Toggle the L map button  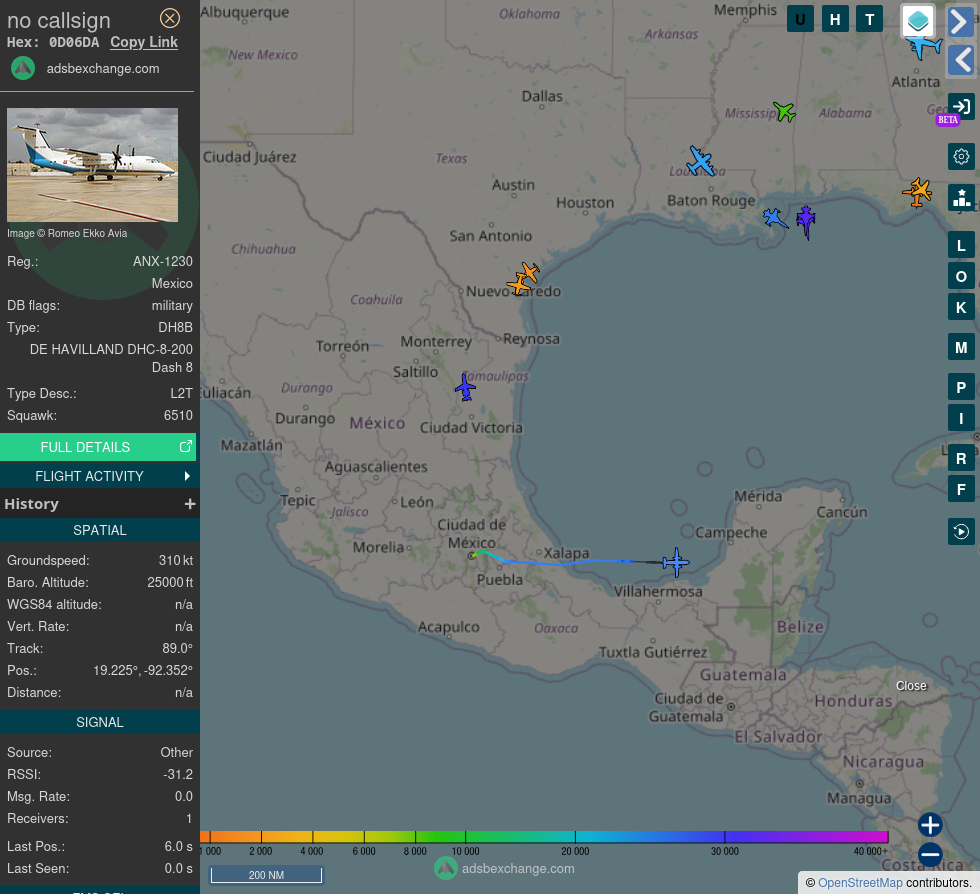click(x=961, y=245)
